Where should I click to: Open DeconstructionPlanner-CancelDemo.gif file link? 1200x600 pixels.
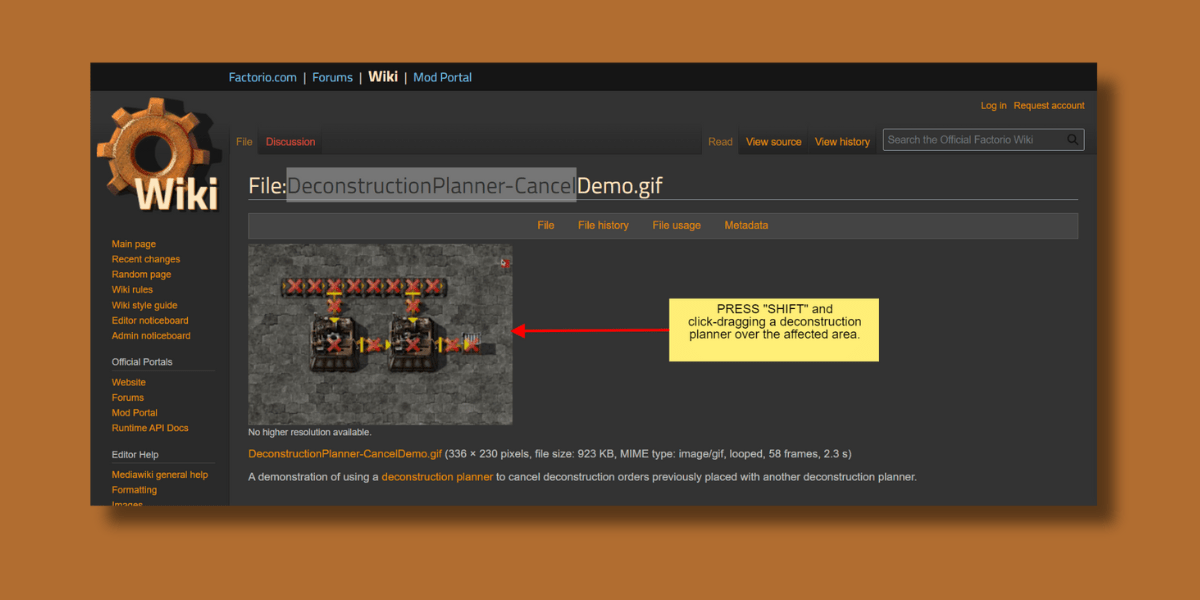pyautogui.click(x=345, y=454)
